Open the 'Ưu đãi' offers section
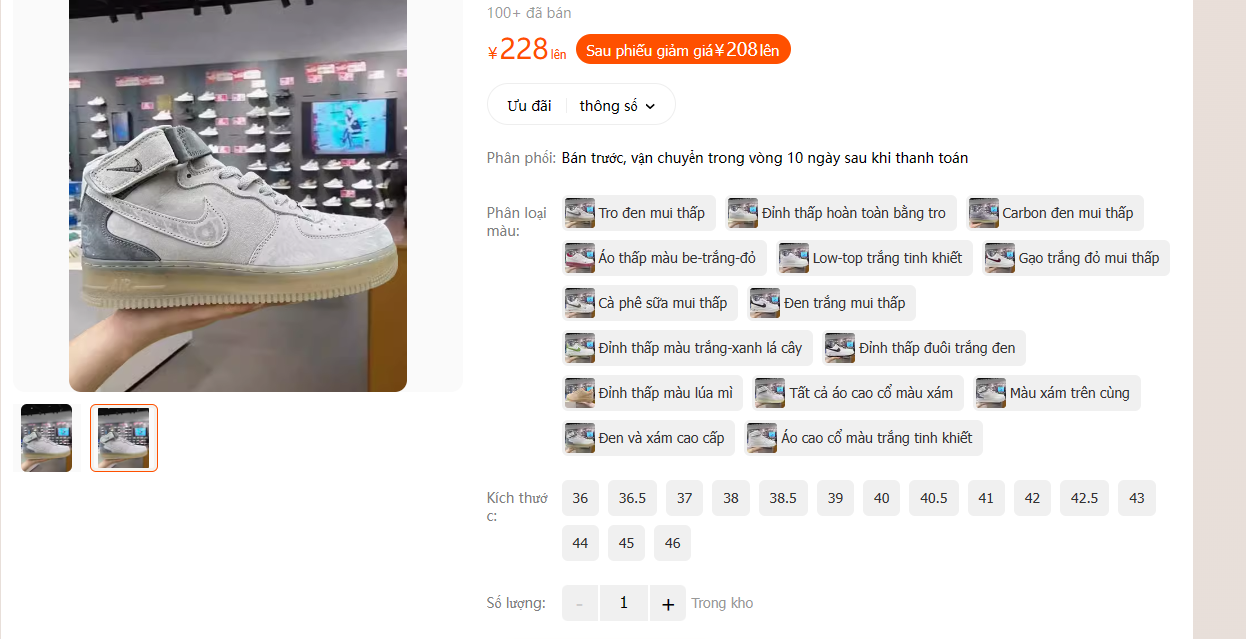Image resolution: width=1246 pixels, height=639 pixels. (529, 105)
